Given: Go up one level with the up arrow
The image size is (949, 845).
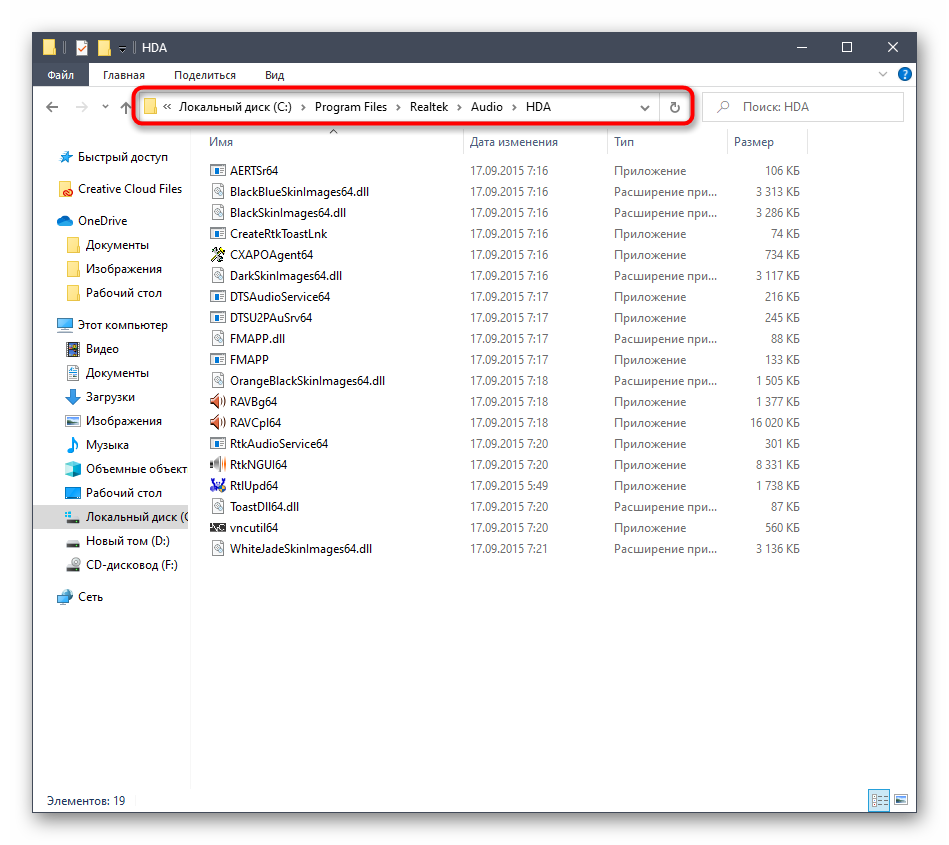Looking at the screenshot, I should point(126,108).
